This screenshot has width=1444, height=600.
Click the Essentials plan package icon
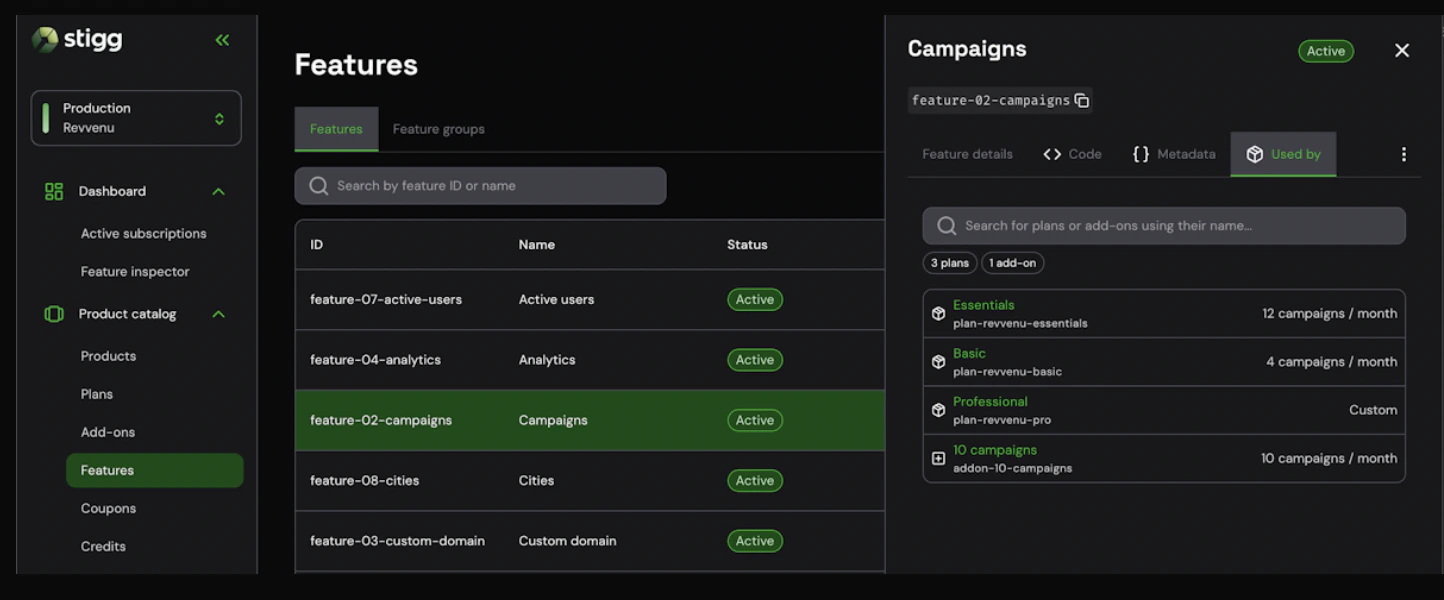938,313
